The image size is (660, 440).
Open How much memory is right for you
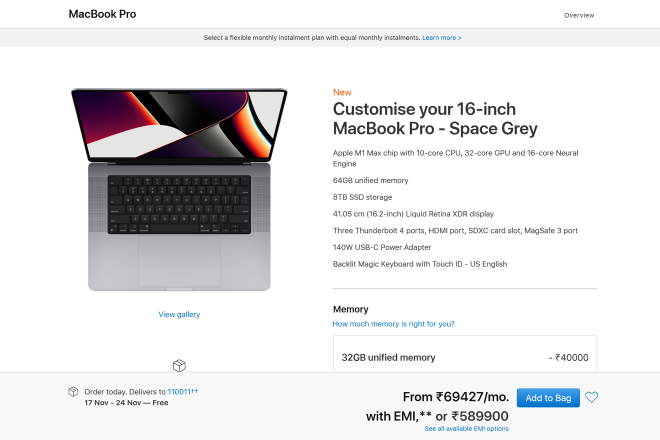pyautogui.click(x=393, y=324)
